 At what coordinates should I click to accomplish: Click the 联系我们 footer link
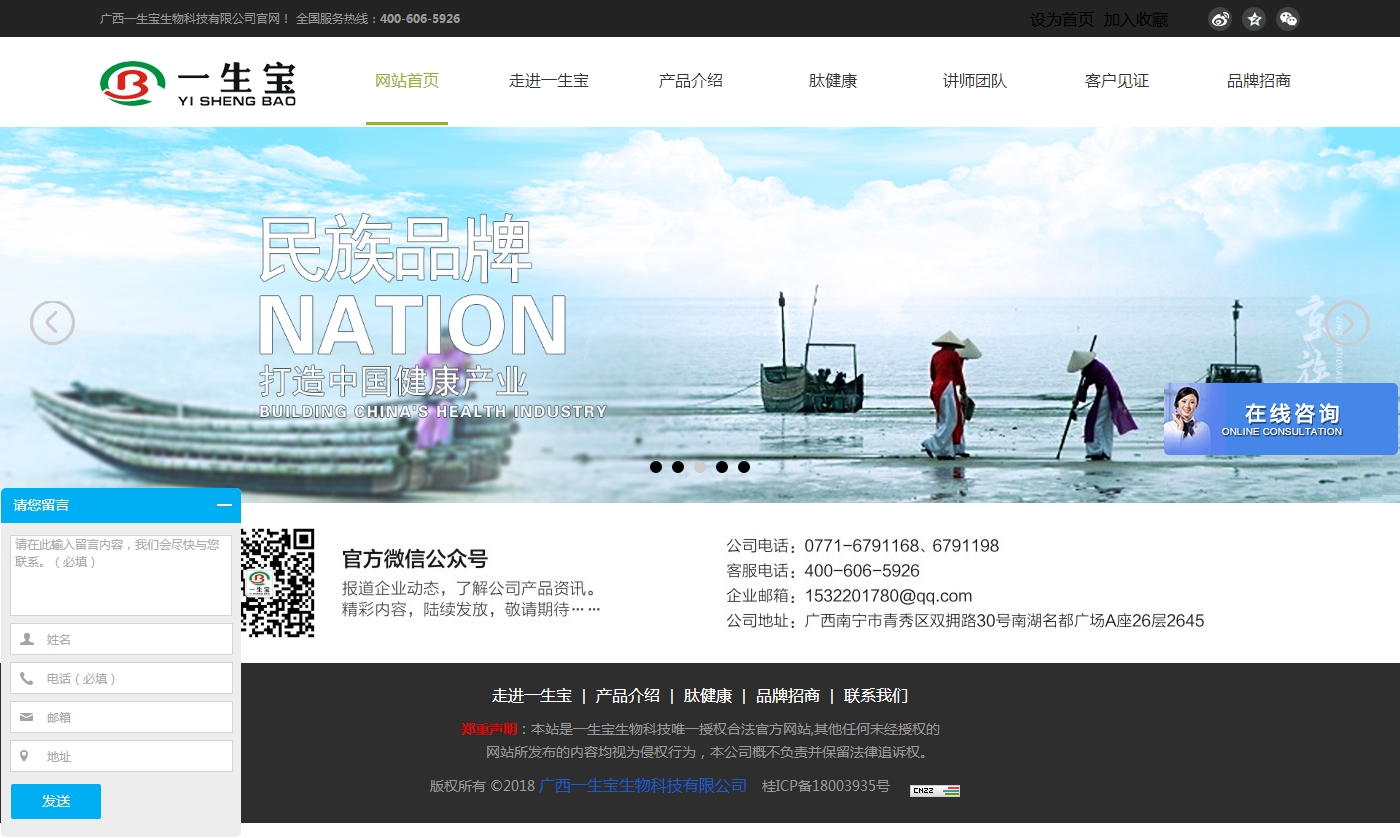875,696
